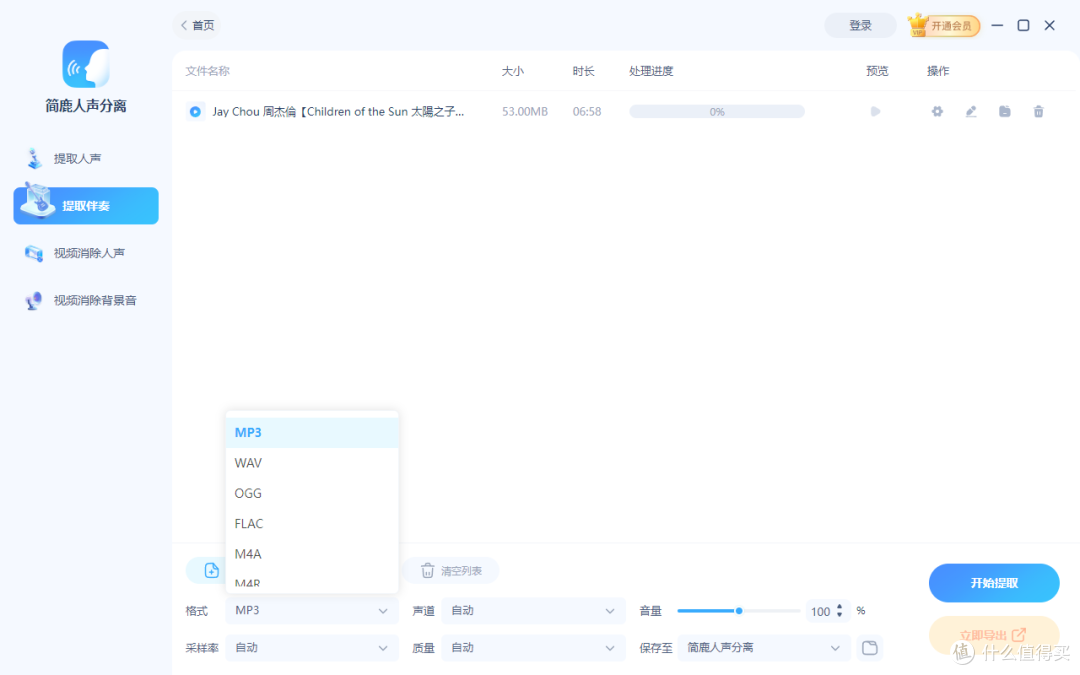Click the 登录 button
Viewport: 1080px width, 675px height.
point(860,25)
